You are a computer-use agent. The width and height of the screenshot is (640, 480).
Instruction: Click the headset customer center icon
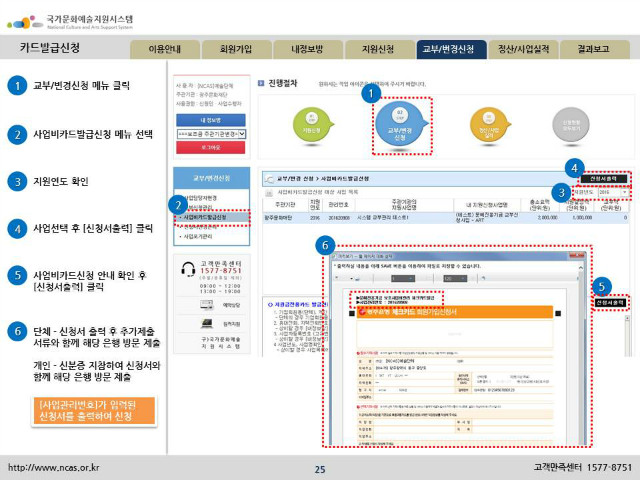188,269
